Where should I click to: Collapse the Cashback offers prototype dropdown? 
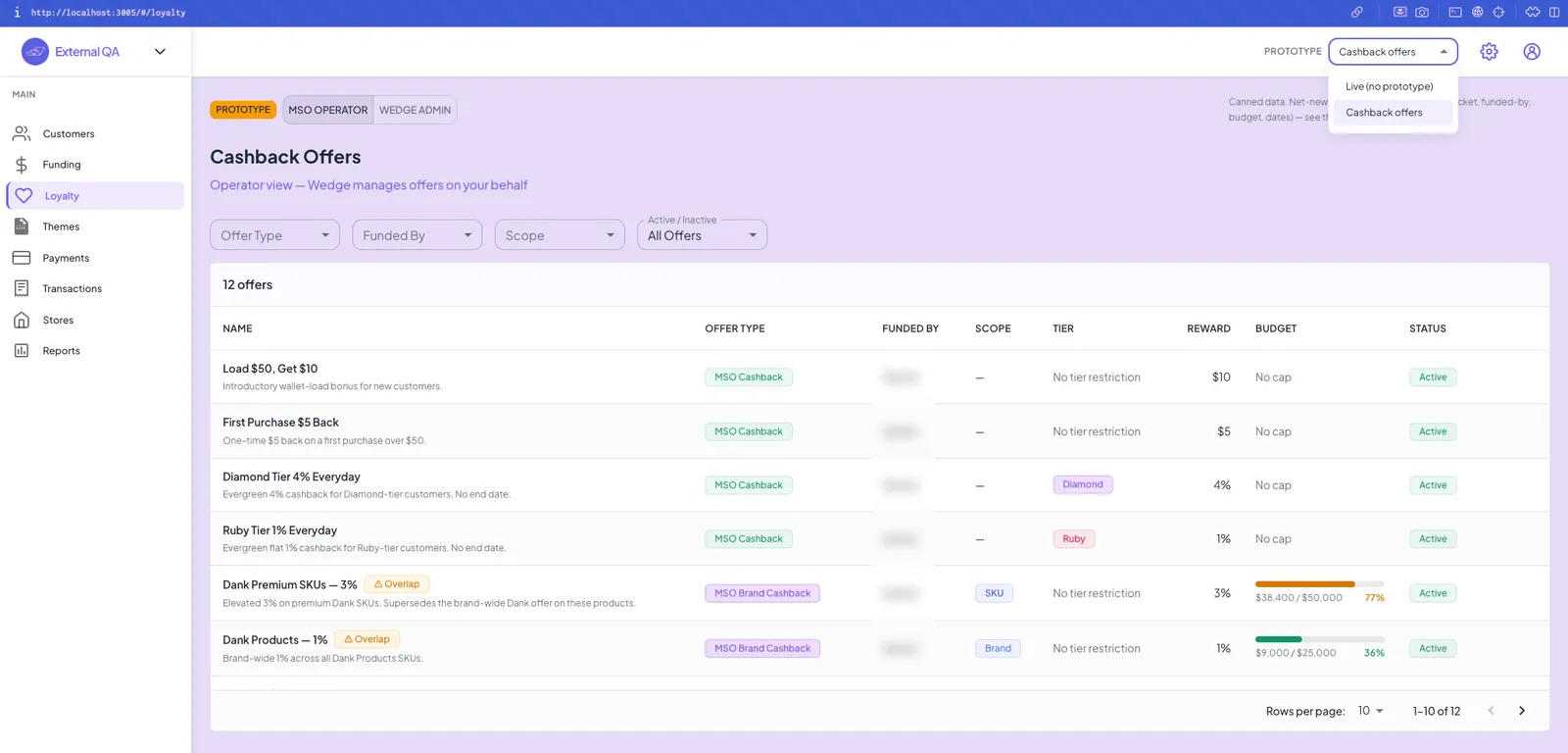[x=1394, y=52]
